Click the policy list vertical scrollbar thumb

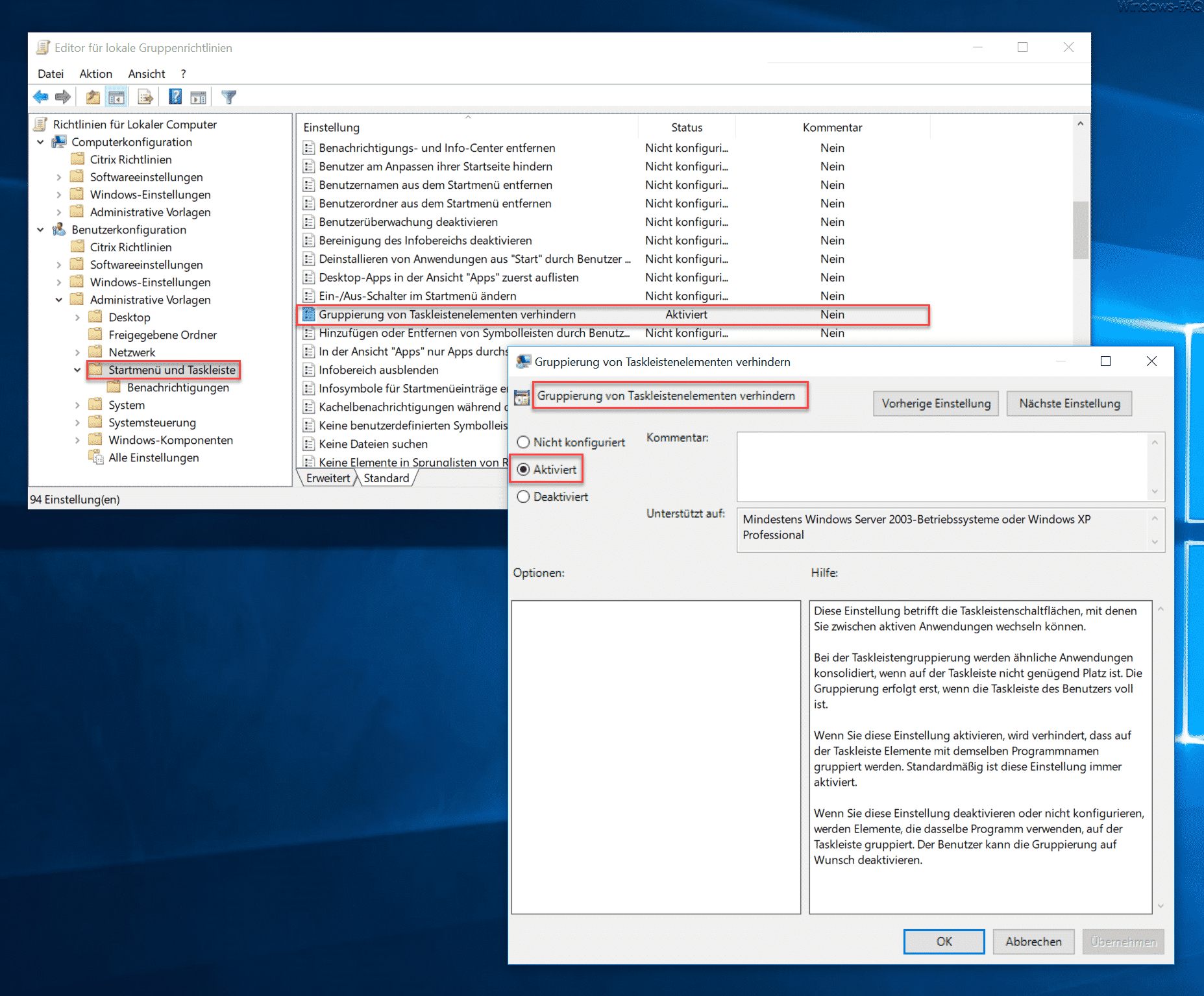1080,230
